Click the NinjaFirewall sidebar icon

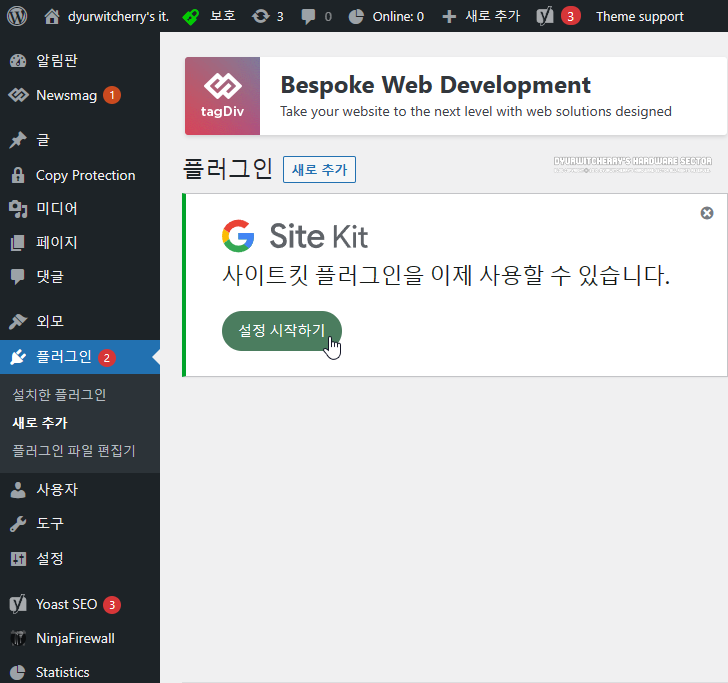[18, 638]
